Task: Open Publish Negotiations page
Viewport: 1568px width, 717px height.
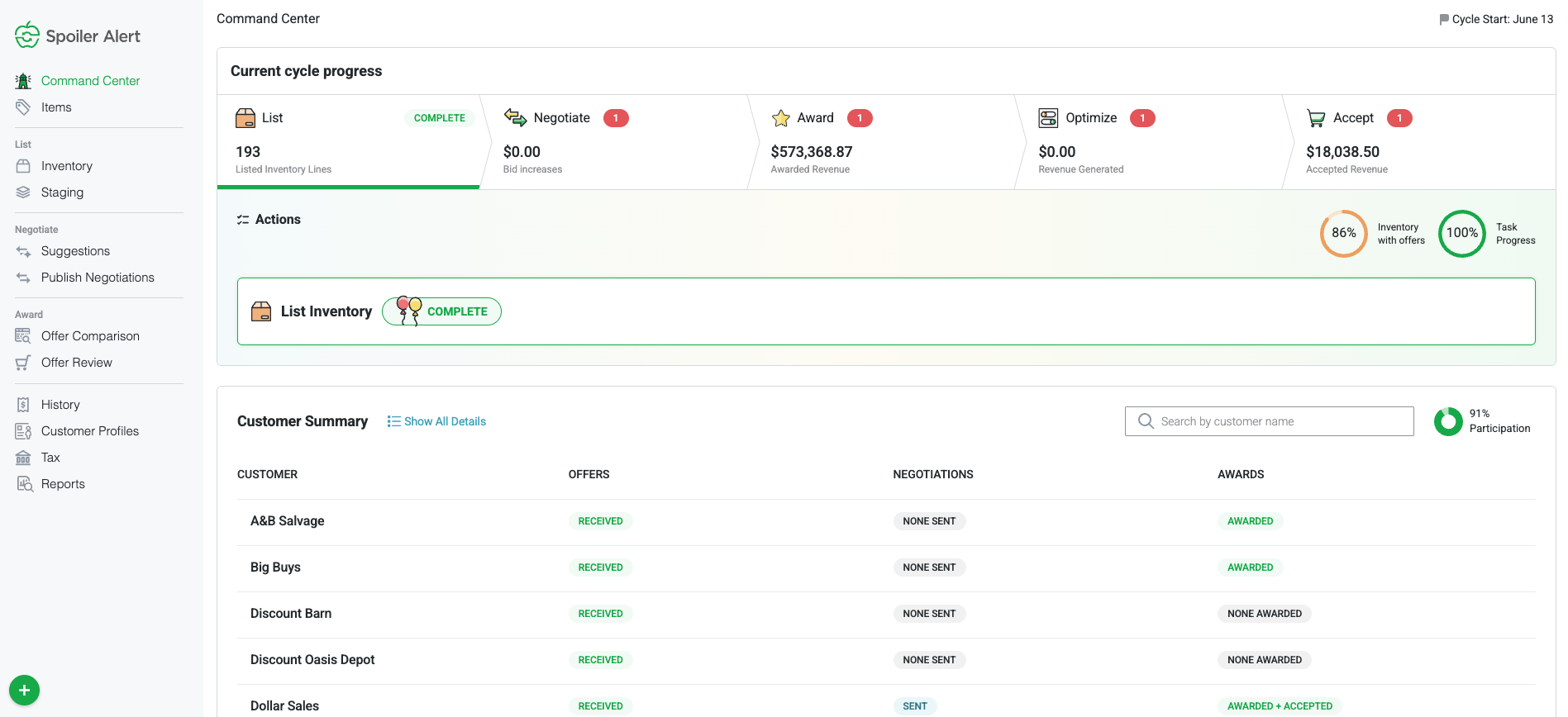Action: (x=98, y=278)
